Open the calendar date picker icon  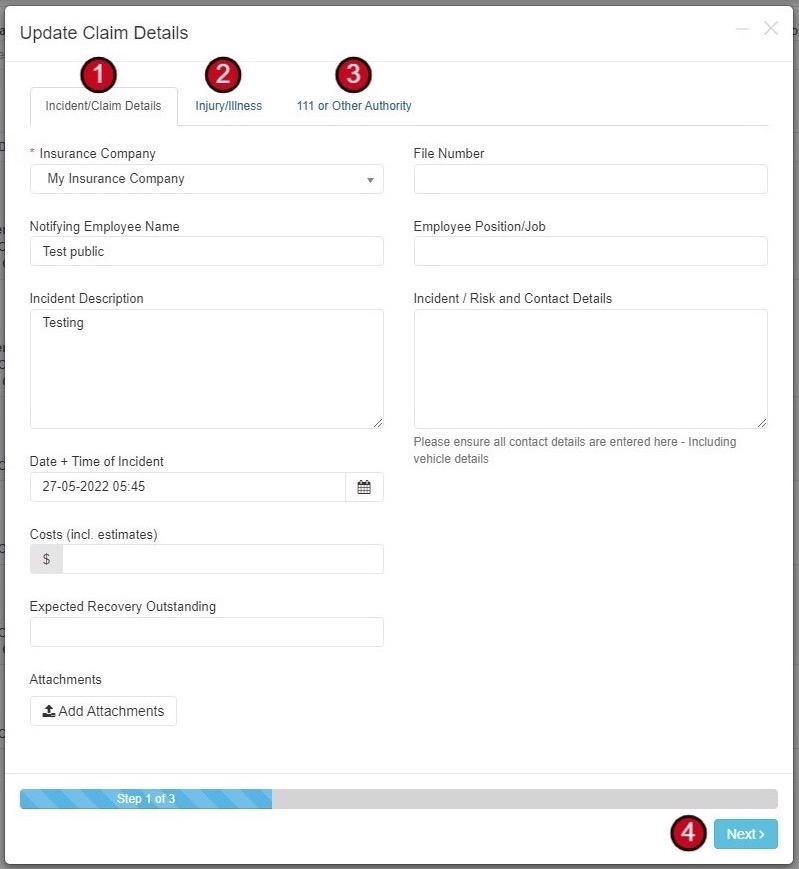(x=364, y=487)
